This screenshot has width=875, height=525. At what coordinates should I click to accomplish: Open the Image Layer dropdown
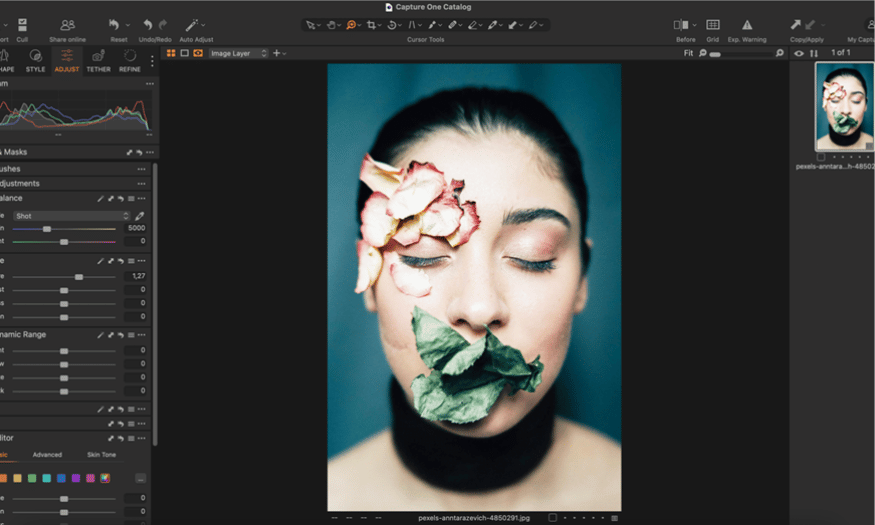click(x=238, y=53)
